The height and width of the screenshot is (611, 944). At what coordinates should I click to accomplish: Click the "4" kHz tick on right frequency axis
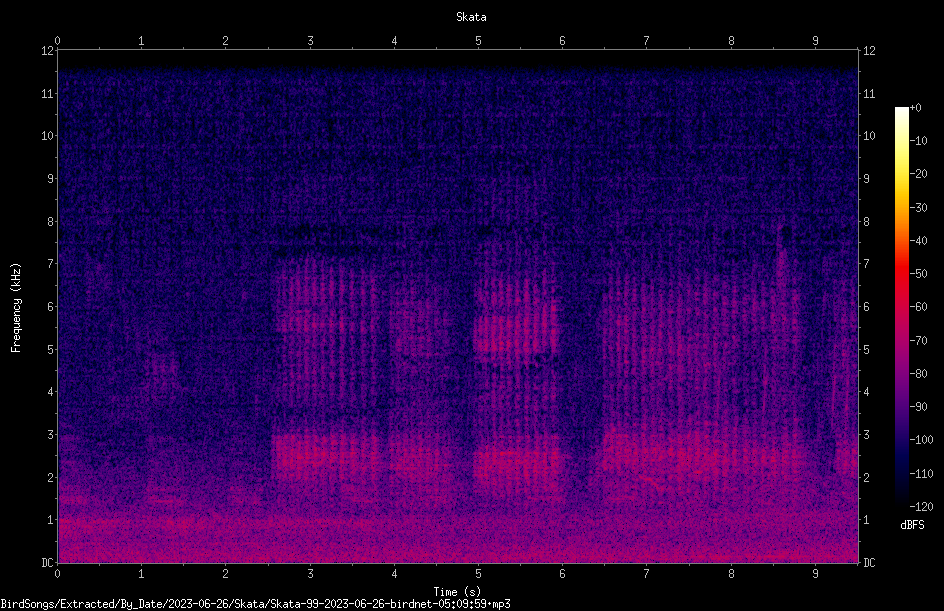pyautogui.click(x=866, y=392)
